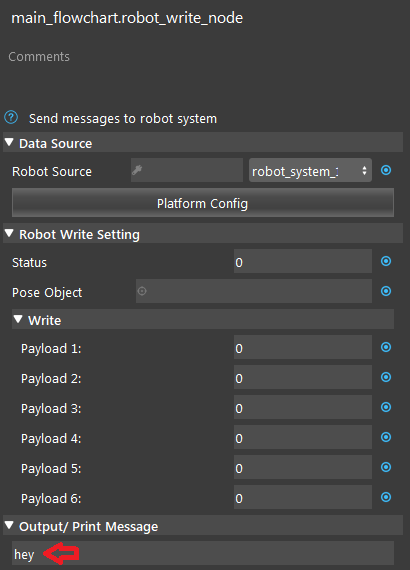Viewport: 410px width, 570px height.
Task: Open the help icon beside Send messages
Action: coord(11,118)
